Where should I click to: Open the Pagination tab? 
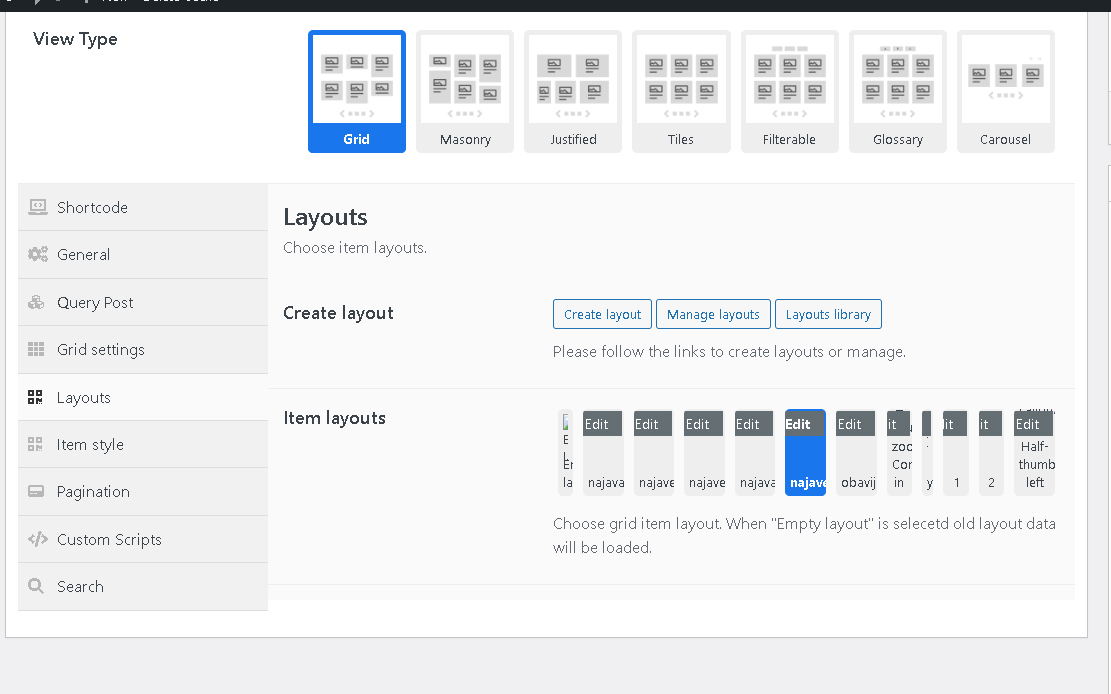93,492
